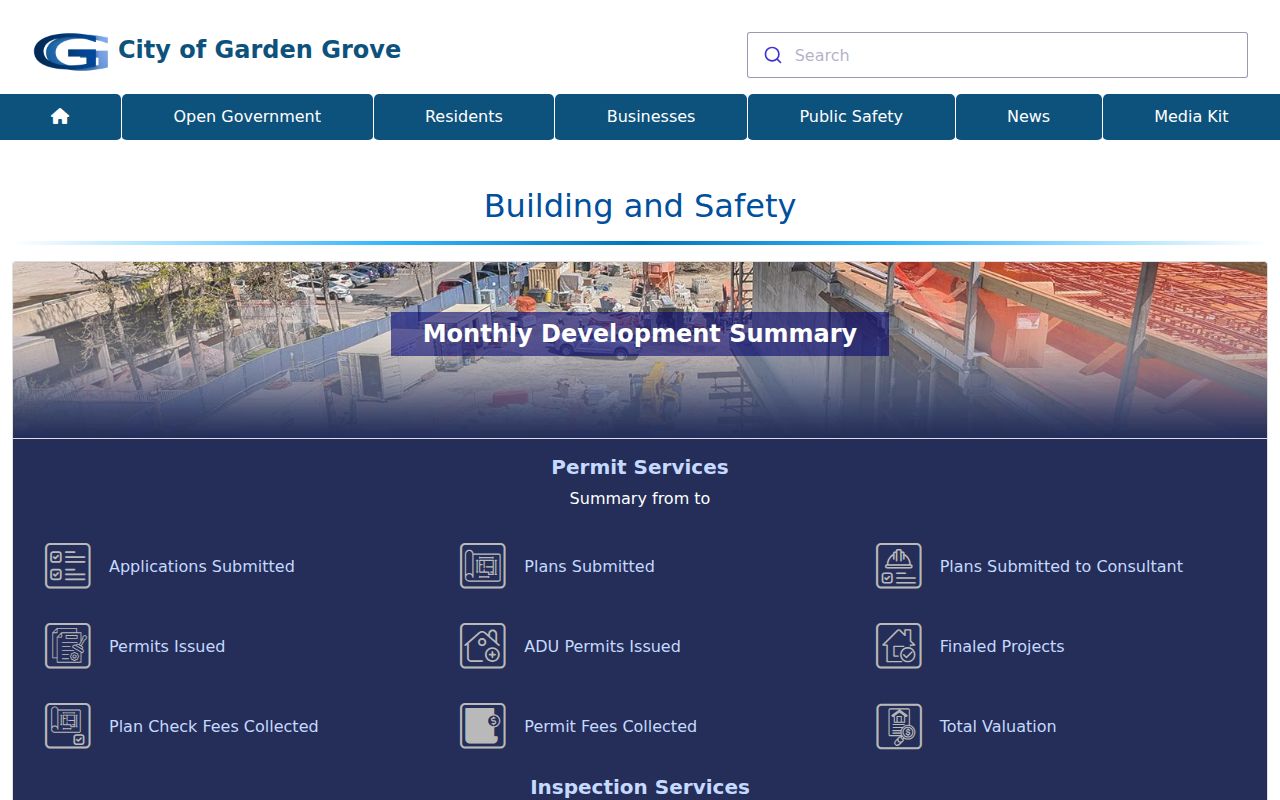The height and width of the screenshot is (800, 1280).
Task: Click the Finaled Projects label
Action: pyautogui.click(x=1002, y=646)
